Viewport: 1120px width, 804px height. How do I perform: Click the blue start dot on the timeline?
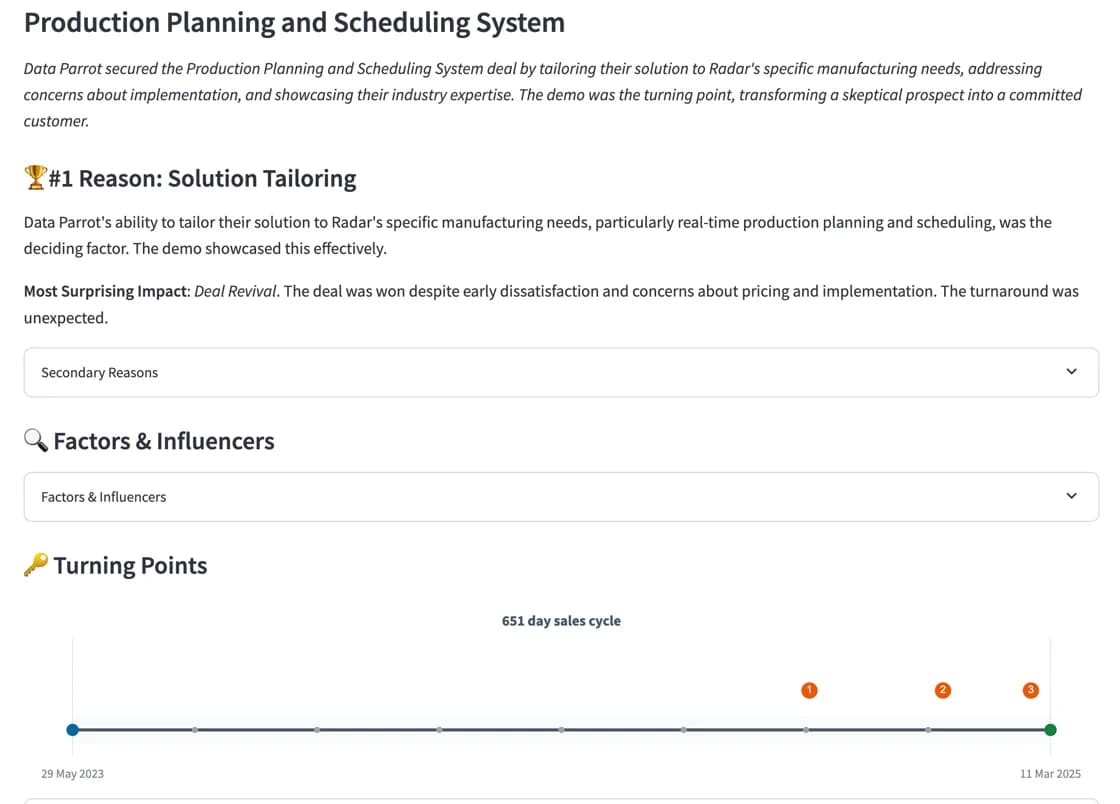point(72,730)
